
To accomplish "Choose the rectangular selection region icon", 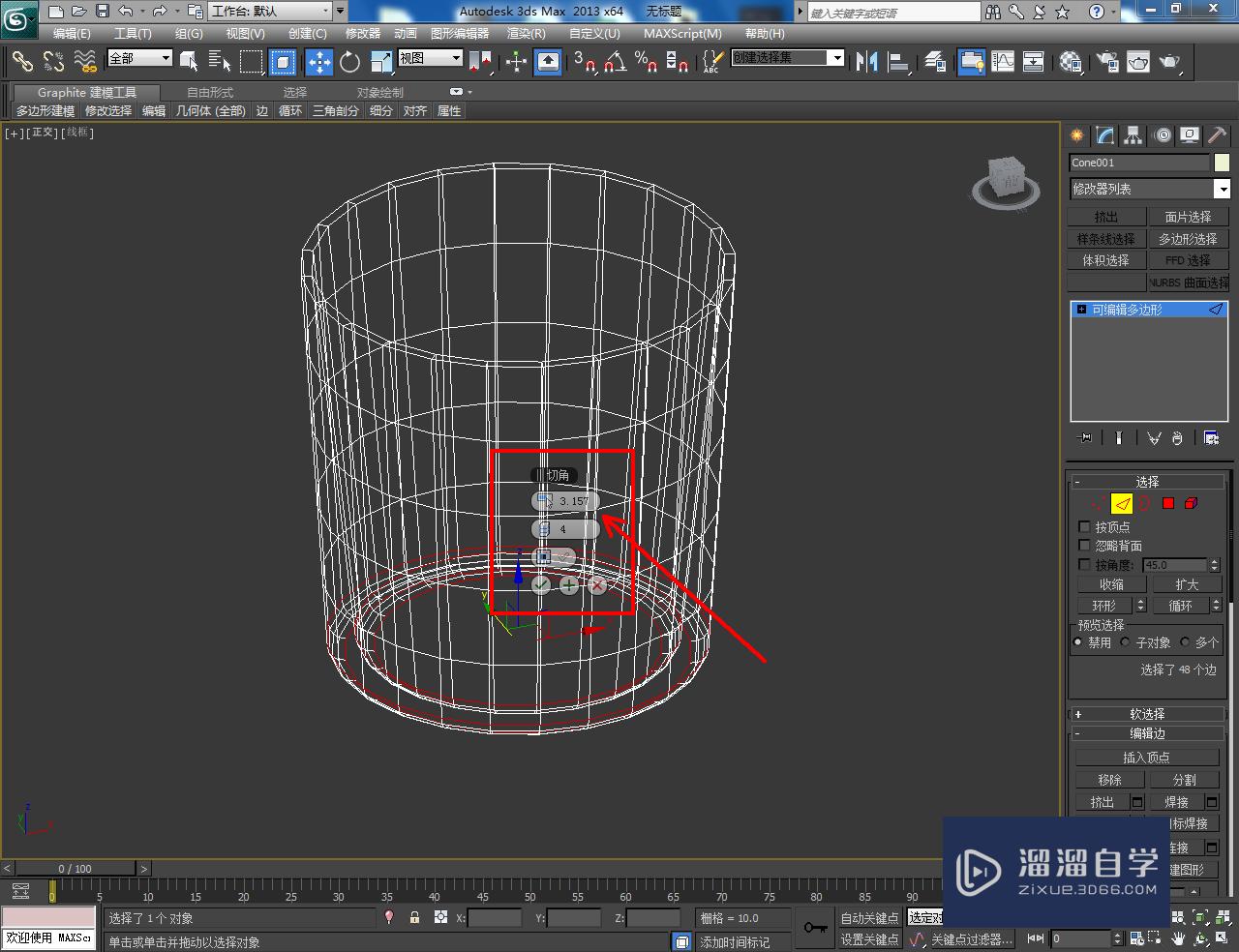I will (x=252, y=62).
